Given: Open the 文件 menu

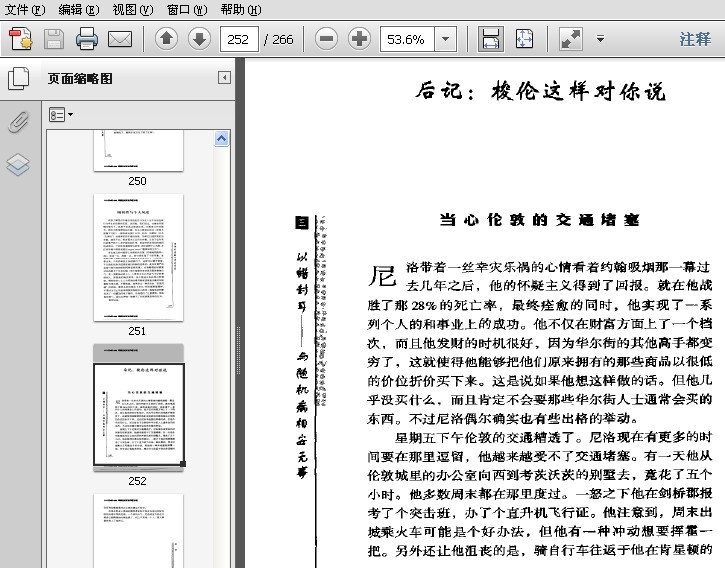Looking at the screenshot, I should pos(25,9).
